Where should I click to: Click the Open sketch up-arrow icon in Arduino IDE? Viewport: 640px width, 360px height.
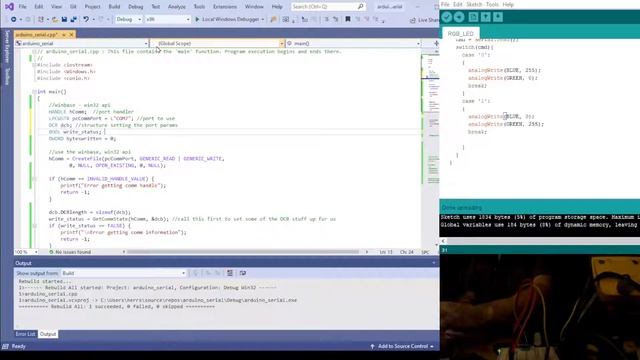click(x=485, y=17)
